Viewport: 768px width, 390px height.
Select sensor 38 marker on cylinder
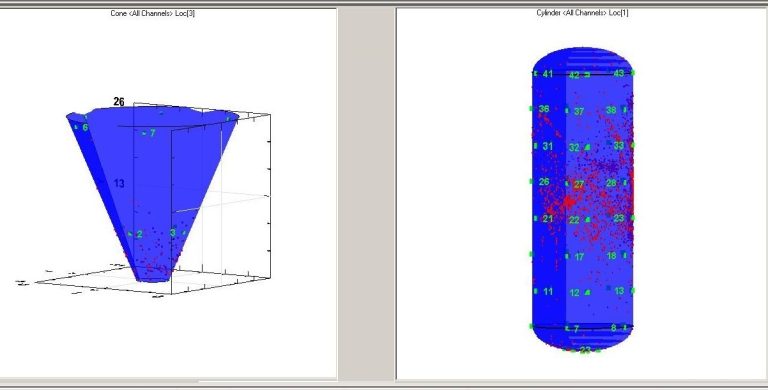click(616, 110)
